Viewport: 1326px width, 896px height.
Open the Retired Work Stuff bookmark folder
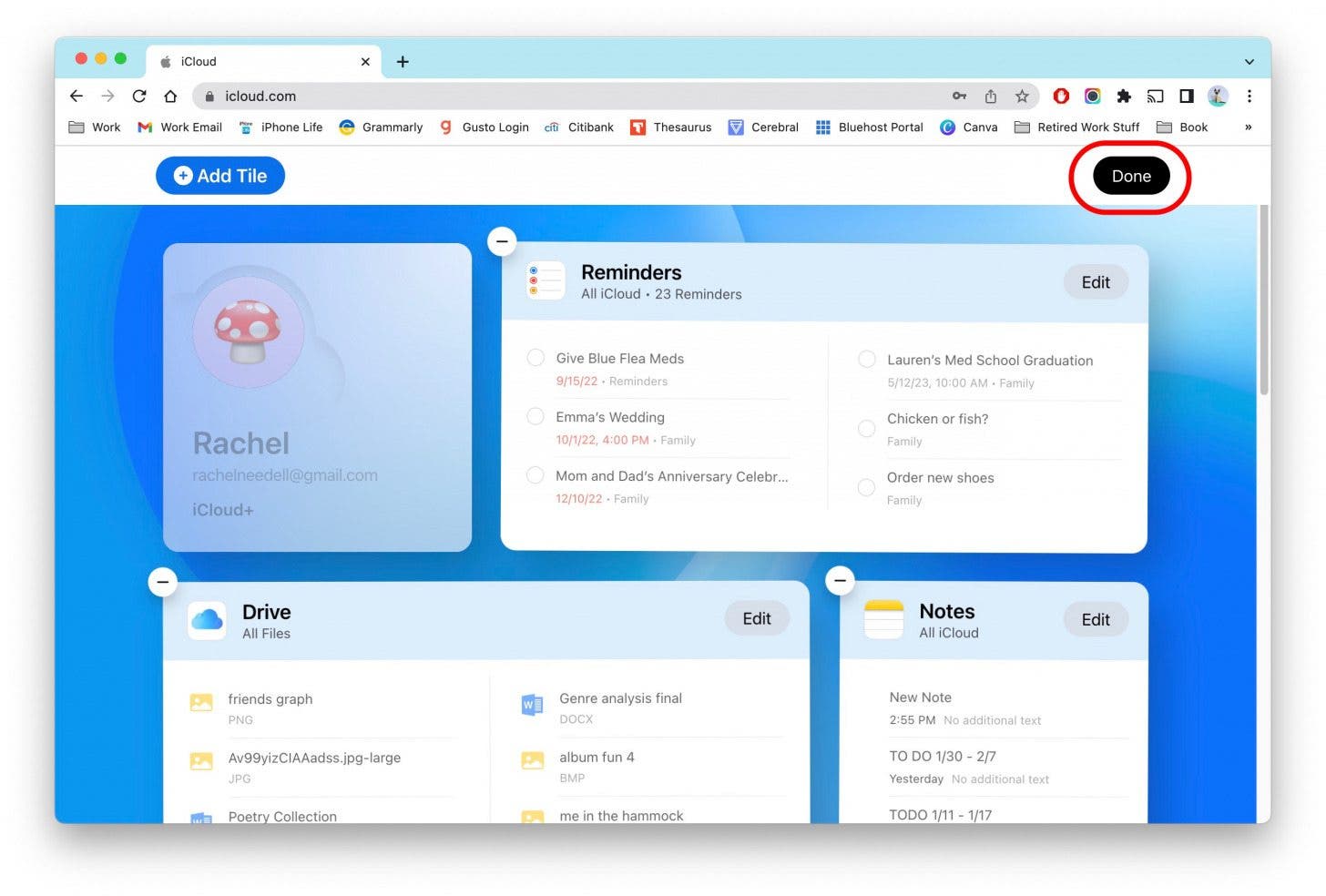(x=1077, y=127)
